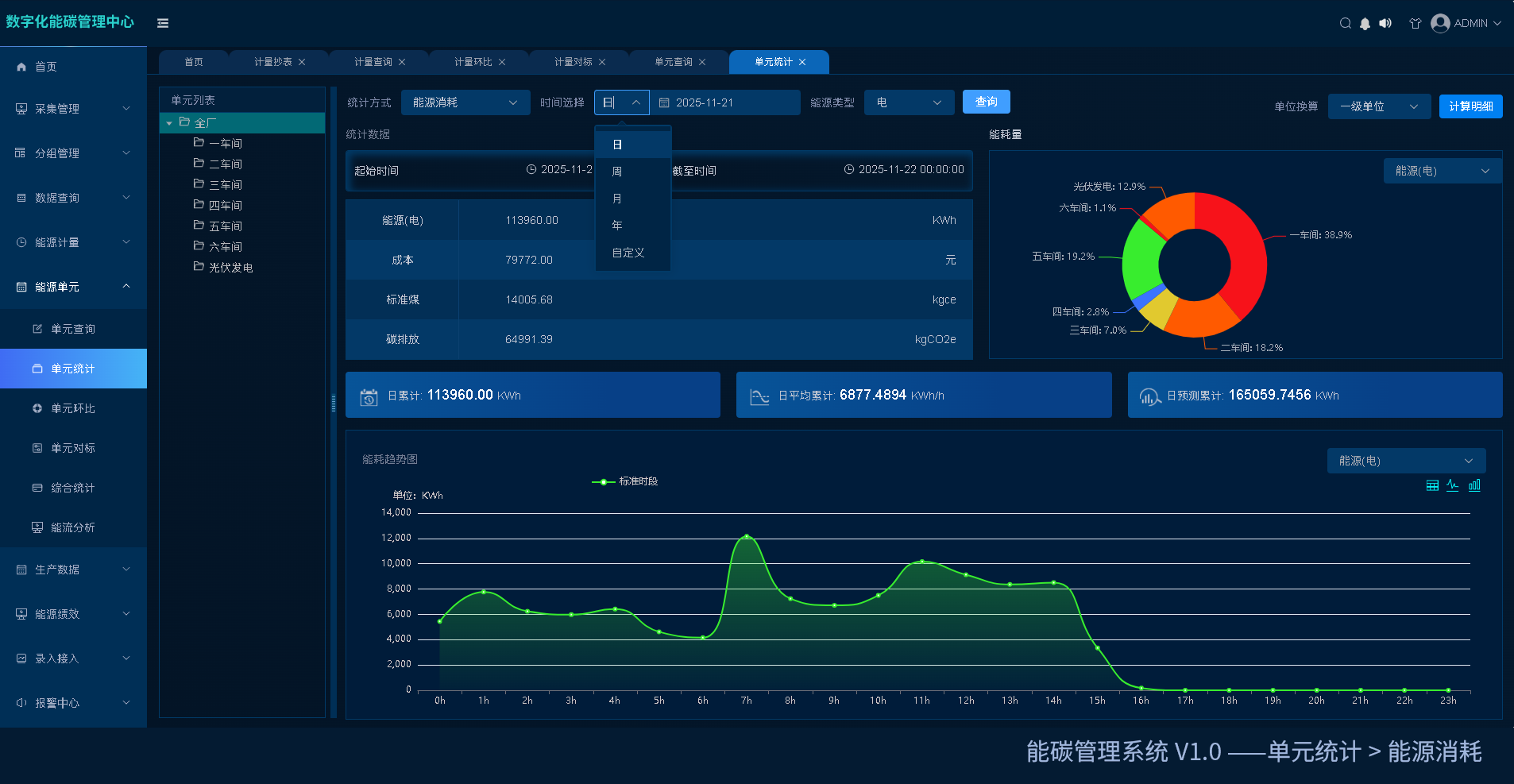Select 年 in the time dropdown list

tap(633, 226)
